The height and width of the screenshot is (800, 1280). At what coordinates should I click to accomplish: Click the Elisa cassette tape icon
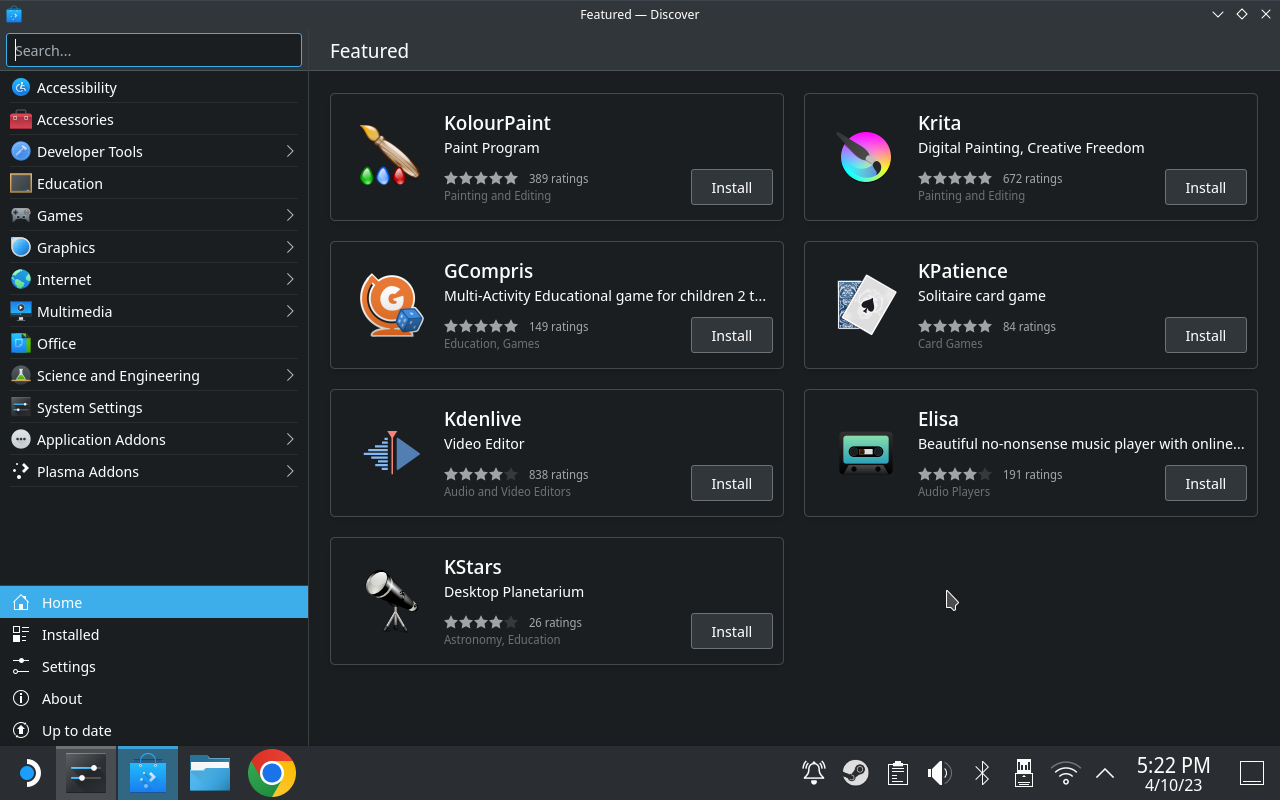click(865, 452)
